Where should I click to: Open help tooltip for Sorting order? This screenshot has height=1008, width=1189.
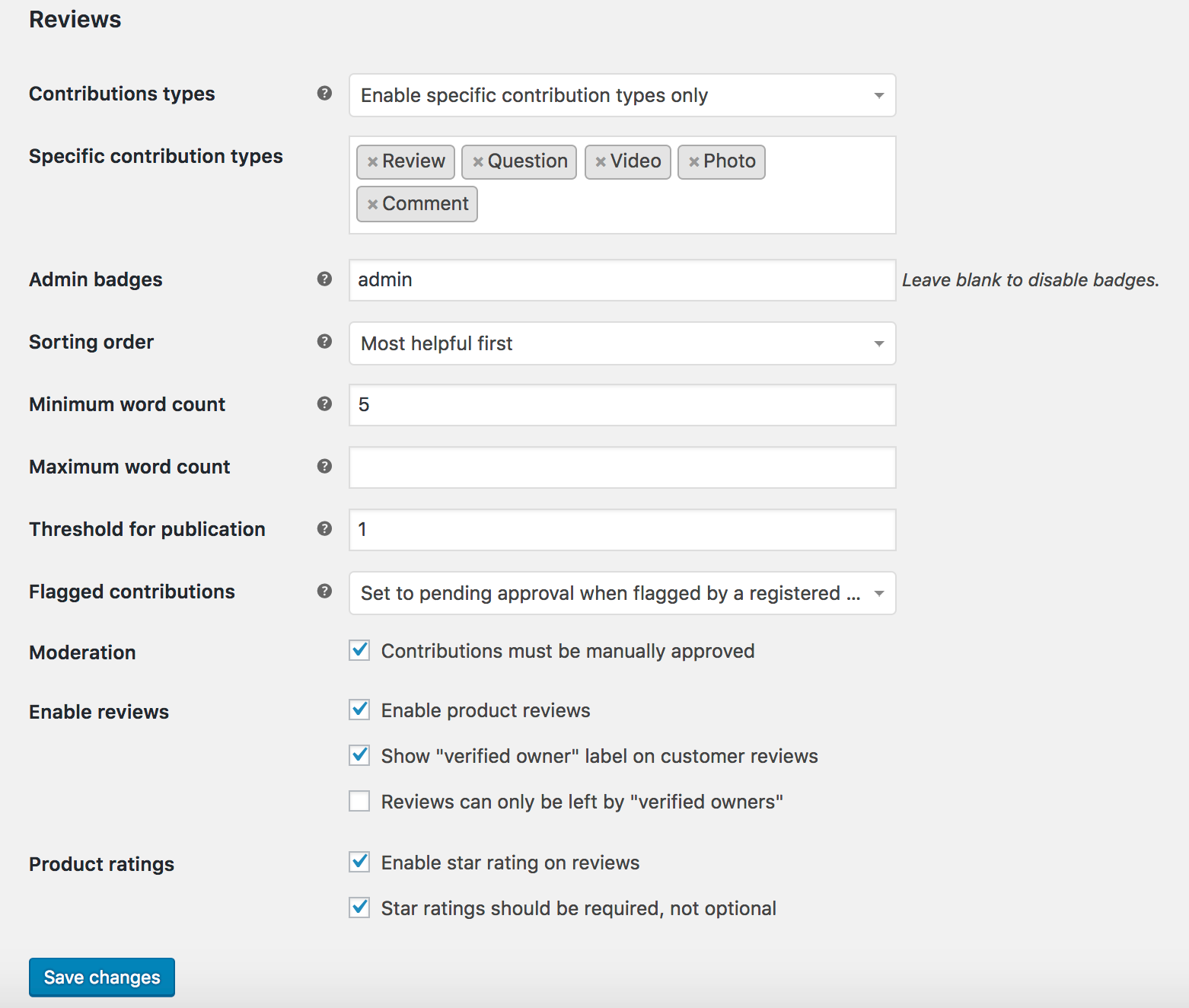pos(324,342)
